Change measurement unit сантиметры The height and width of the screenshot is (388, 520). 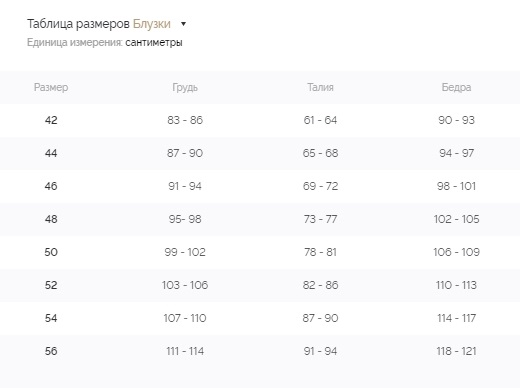(x=154, y=43)
